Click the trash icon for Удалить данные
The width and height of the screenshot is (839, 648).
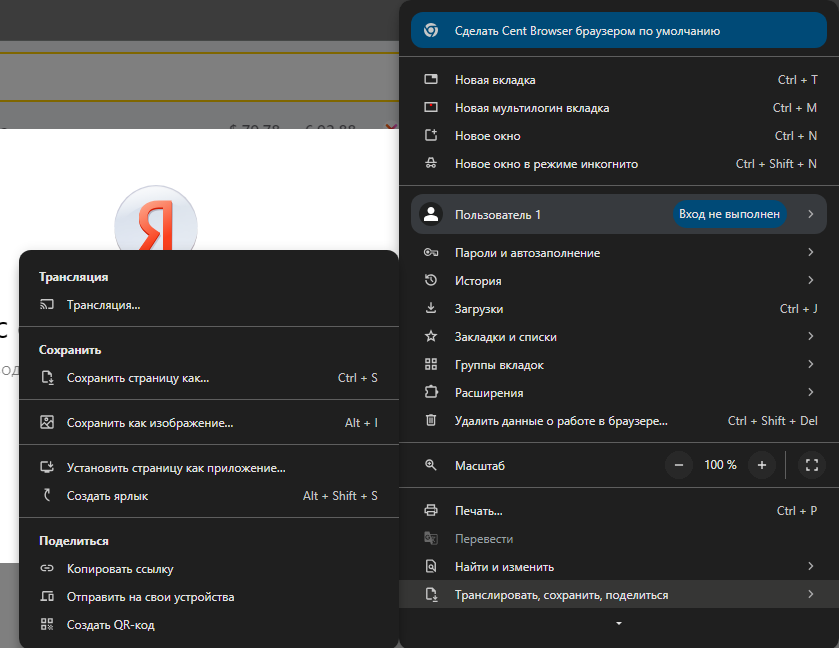(x=431, y=421)
